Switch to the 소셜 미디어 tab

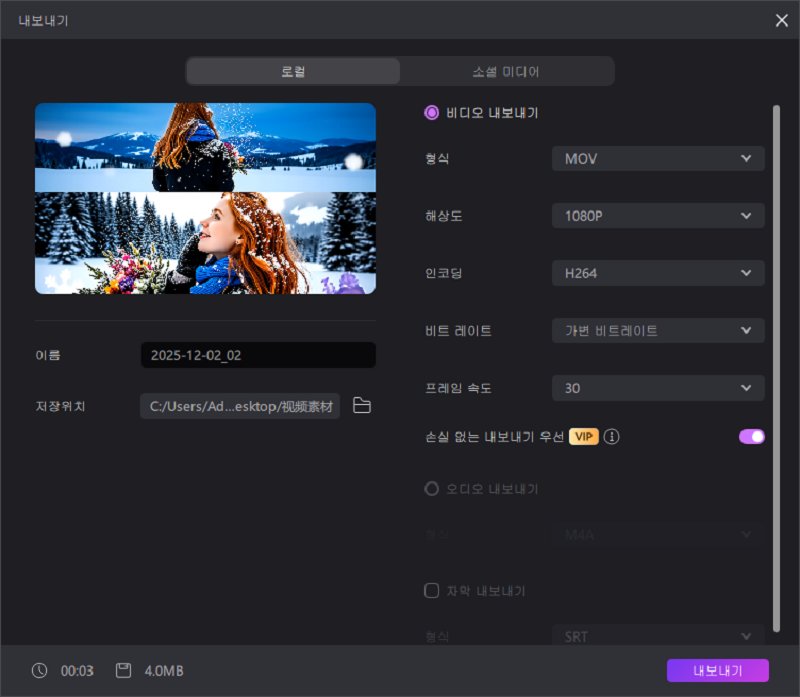coord(506,71)
